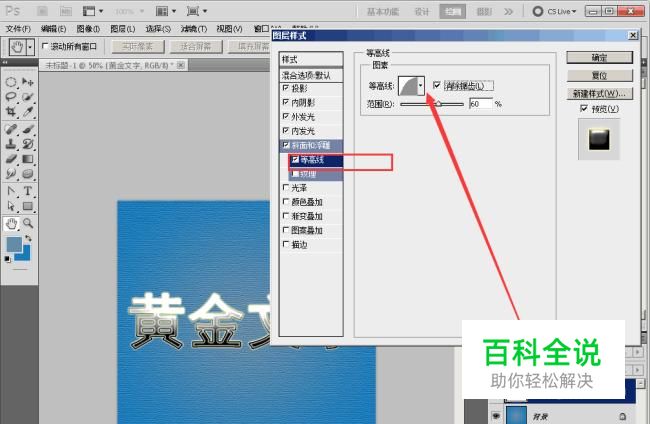Hide the 背景 layer eye icon
650x424 pixels.
point(496,416)
